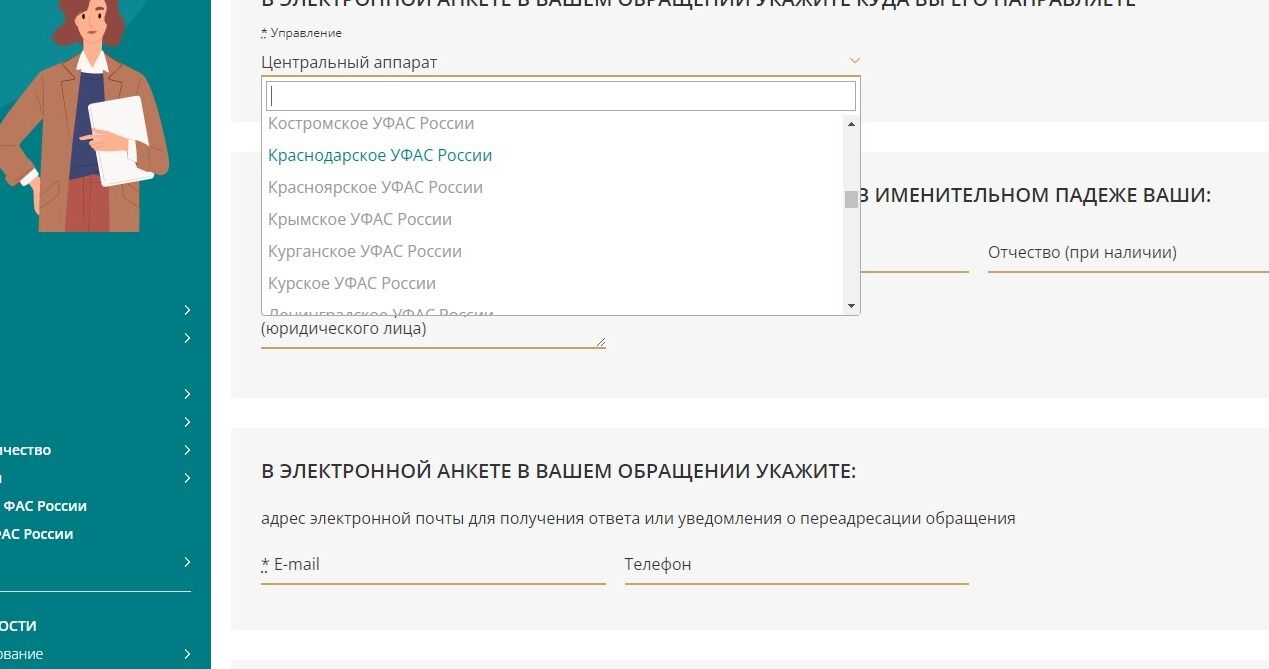The width and height of the screenshot is (1269, 669).
Task: Expand sidebar chevron beside 'ичество' item
Action: (187, 450)
